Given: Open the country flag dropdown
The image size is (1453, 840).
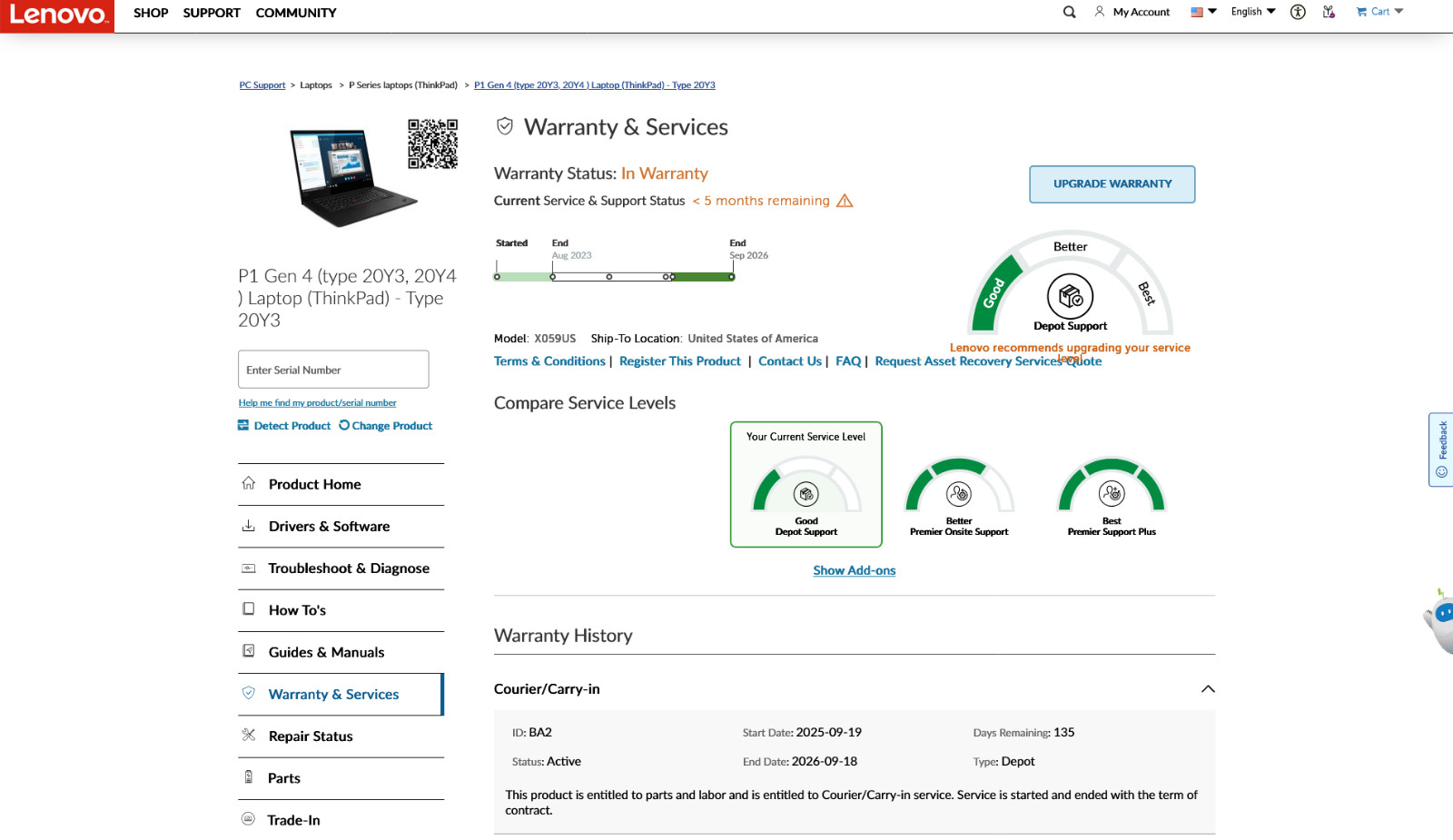Looking at the screenshot, I should coord(1203,12).
